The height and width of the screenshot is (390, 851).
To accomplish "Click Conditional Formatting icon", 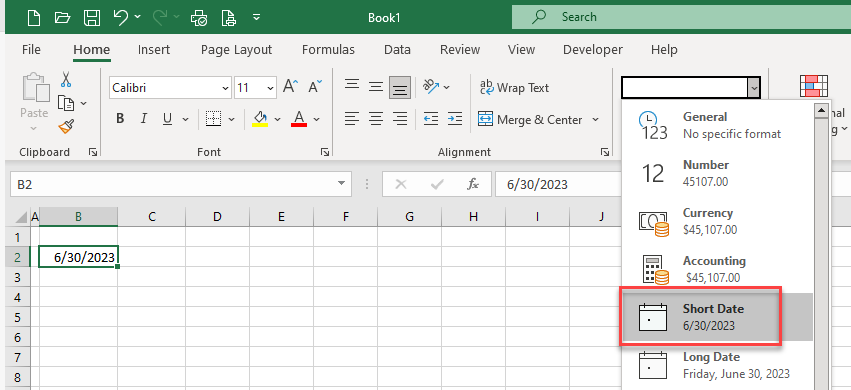I will point(814,86).
